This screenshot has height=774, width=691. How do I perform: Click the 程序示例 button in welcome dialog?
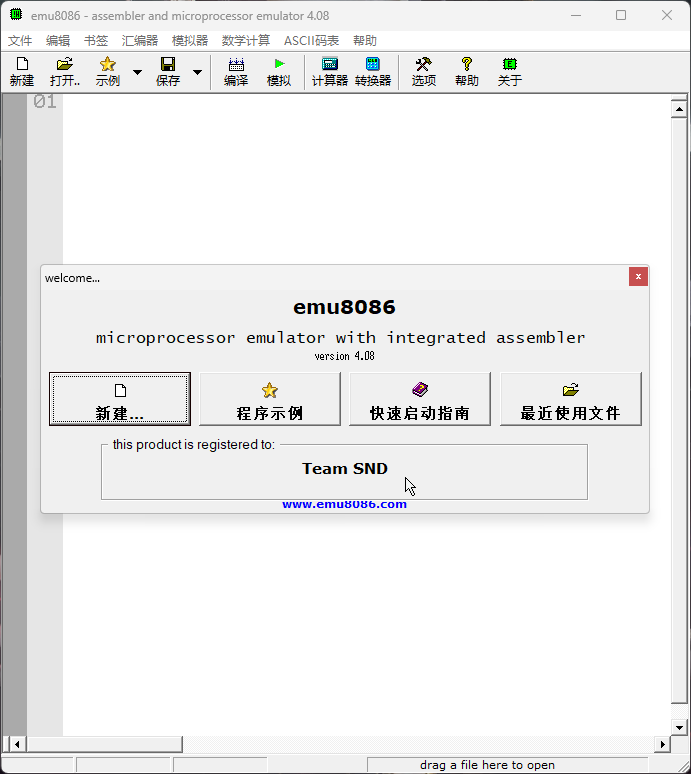point(270,399)
